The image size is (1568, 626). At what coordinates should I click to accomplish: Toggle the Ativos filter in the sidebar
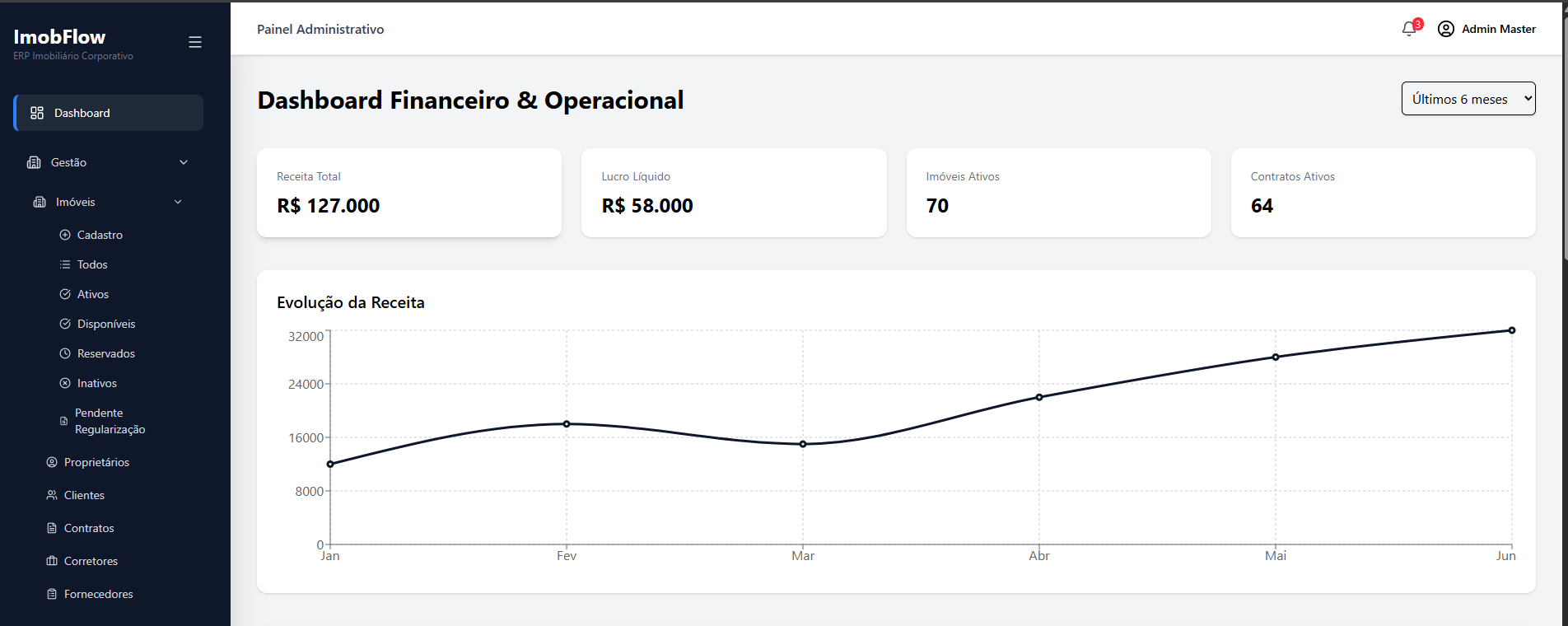(x=92, y=294)
